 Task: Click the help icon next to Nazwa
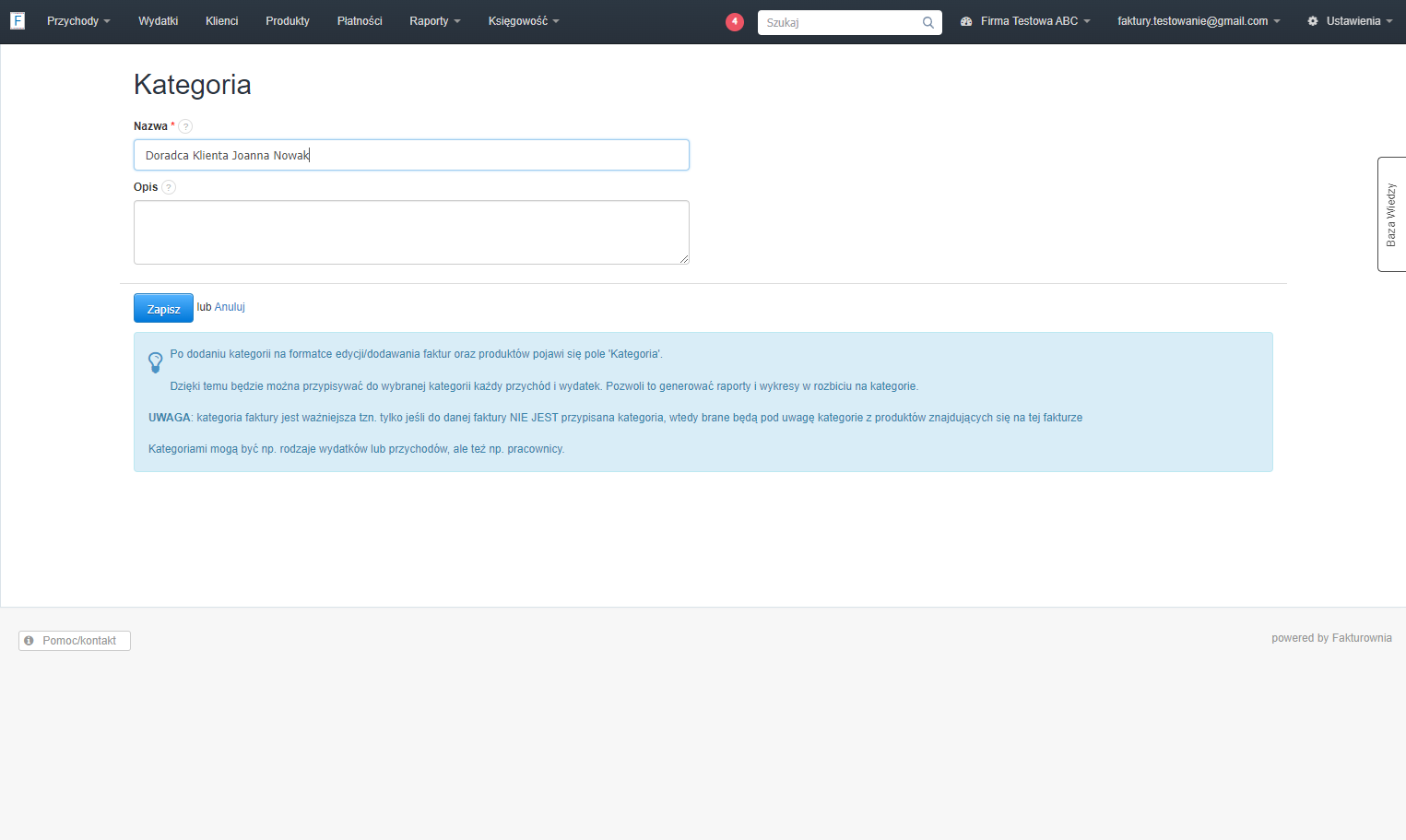[185, 126]
